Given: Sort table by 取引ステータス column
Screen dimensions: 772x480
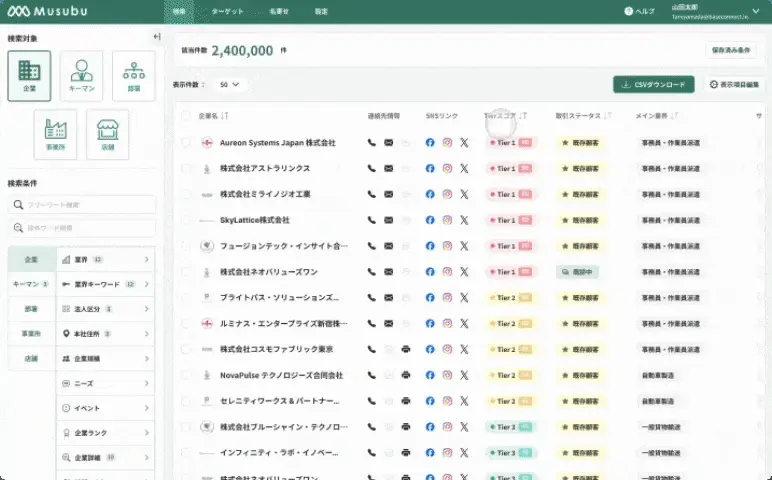Looking at the screenshot, I should tap(608, 116).
